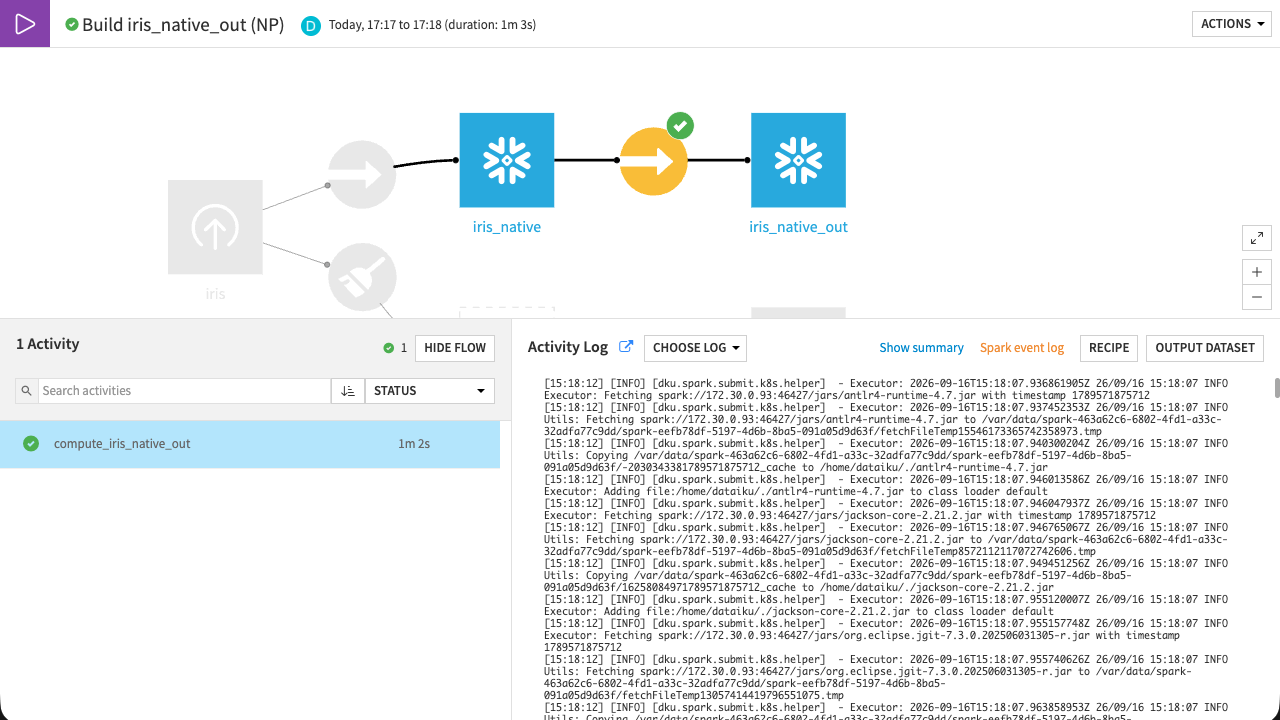The width and height of the screenshot is (1280, 720).
Task: Open Spark event log link
Action: (x=1022, y=348)
